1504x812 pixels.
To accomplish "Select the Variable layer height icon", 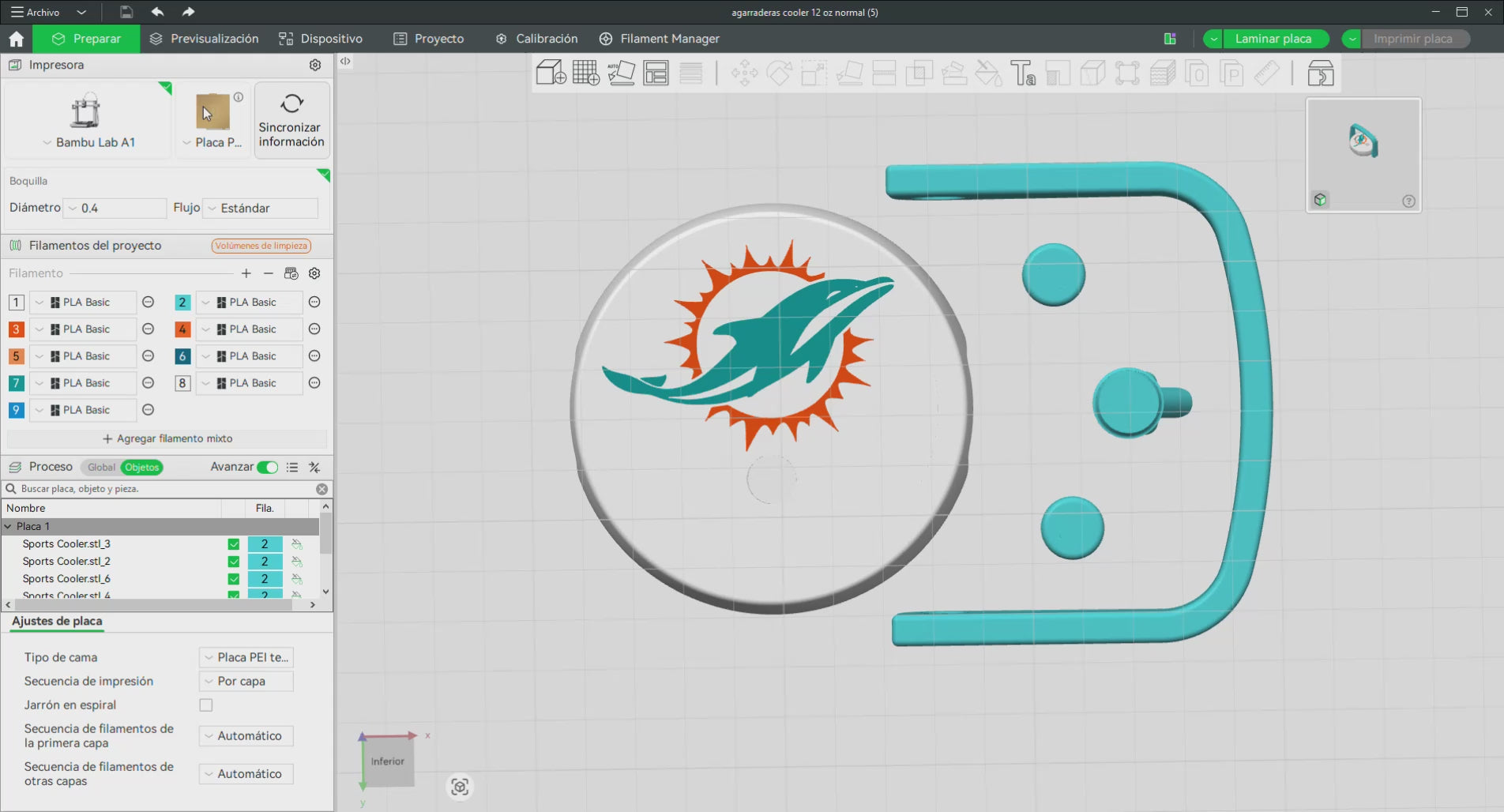I will point(691,73).
